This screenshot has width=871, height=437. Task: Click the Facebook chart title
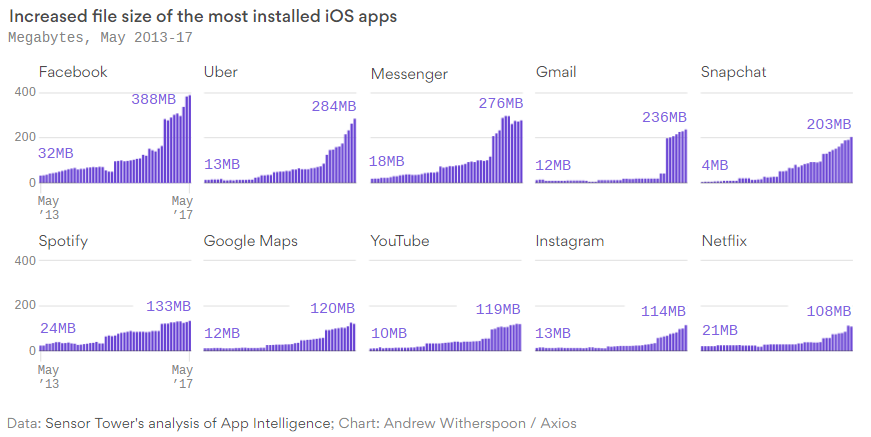click(x=73, y=72)
